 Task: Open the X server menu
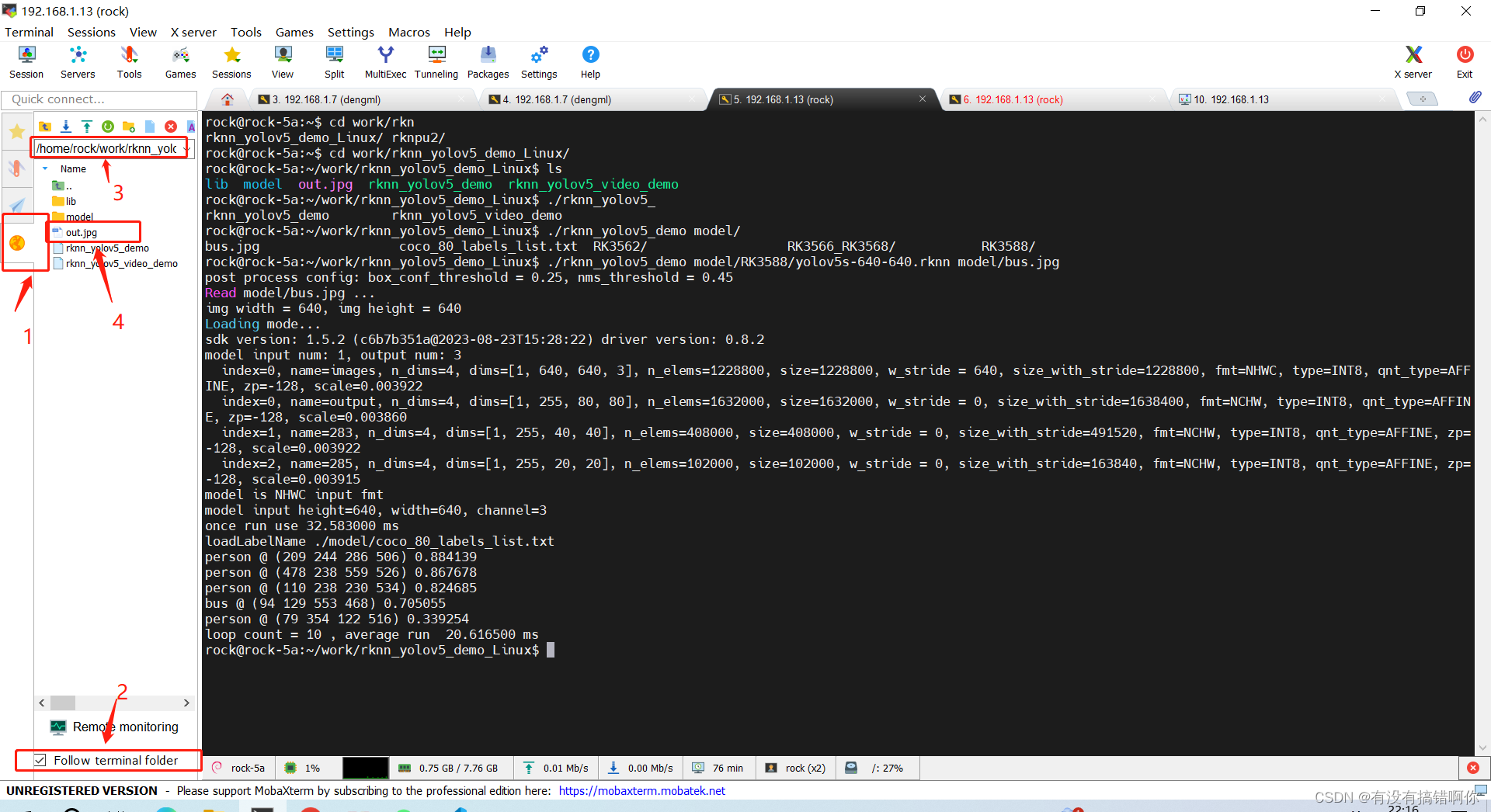pos(193,32)
